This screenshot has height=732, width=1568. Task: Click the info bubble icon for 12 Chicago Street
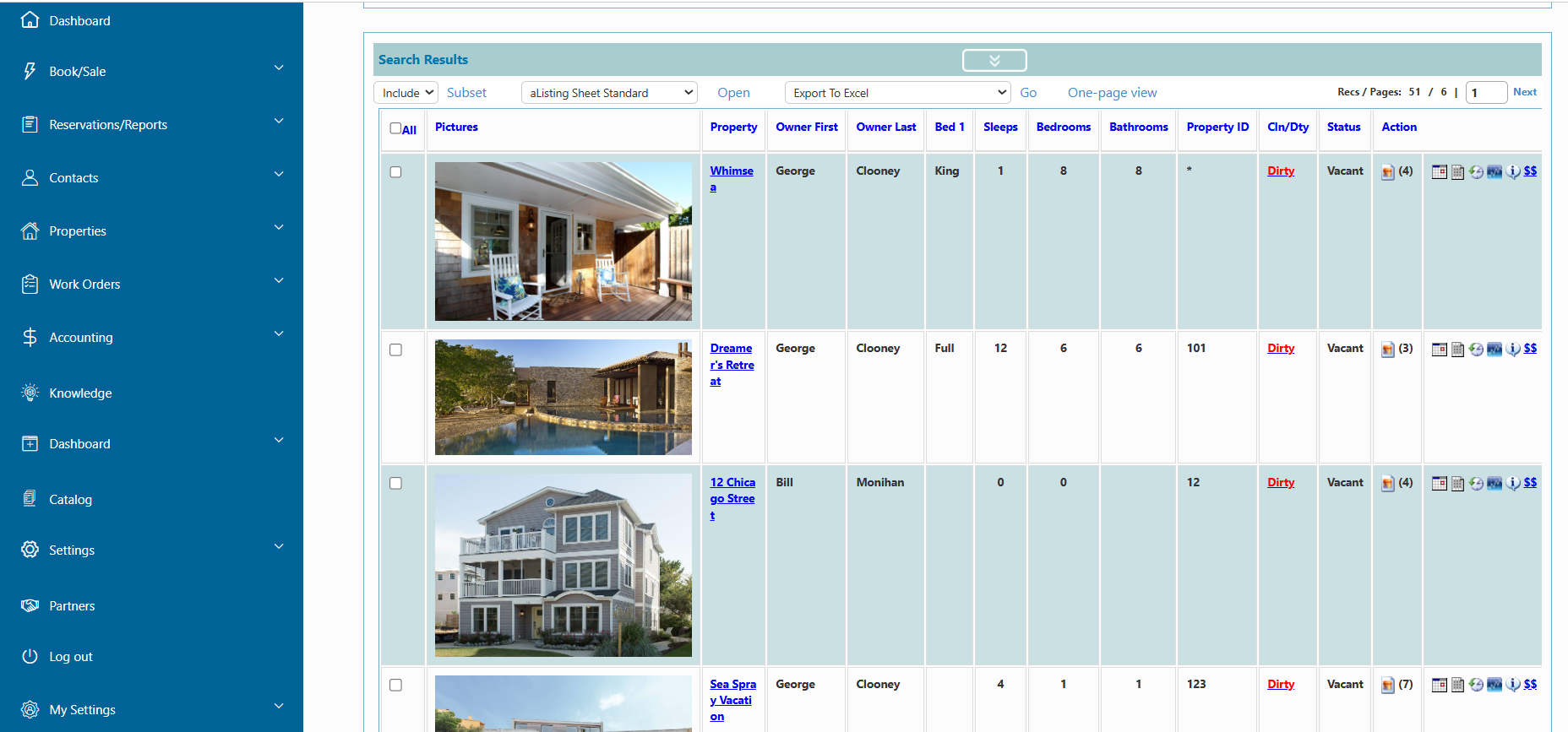pos(1513,484)
